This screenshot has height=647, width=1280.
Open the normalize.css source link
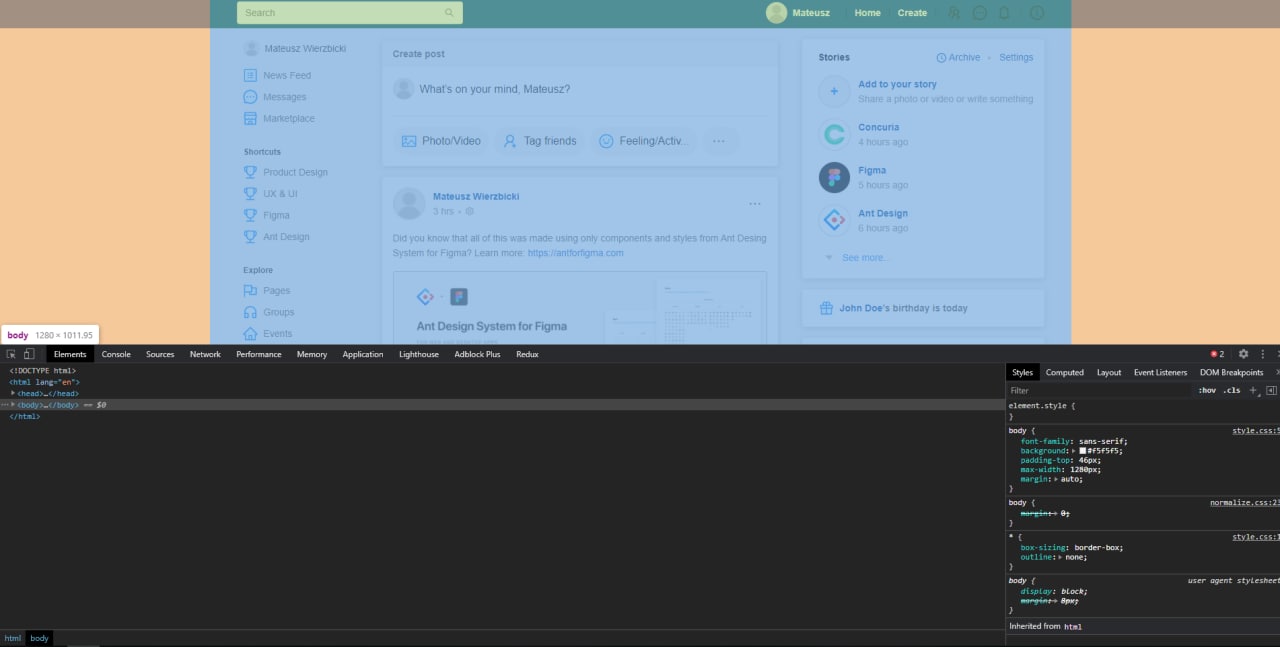pos(1244,502)
